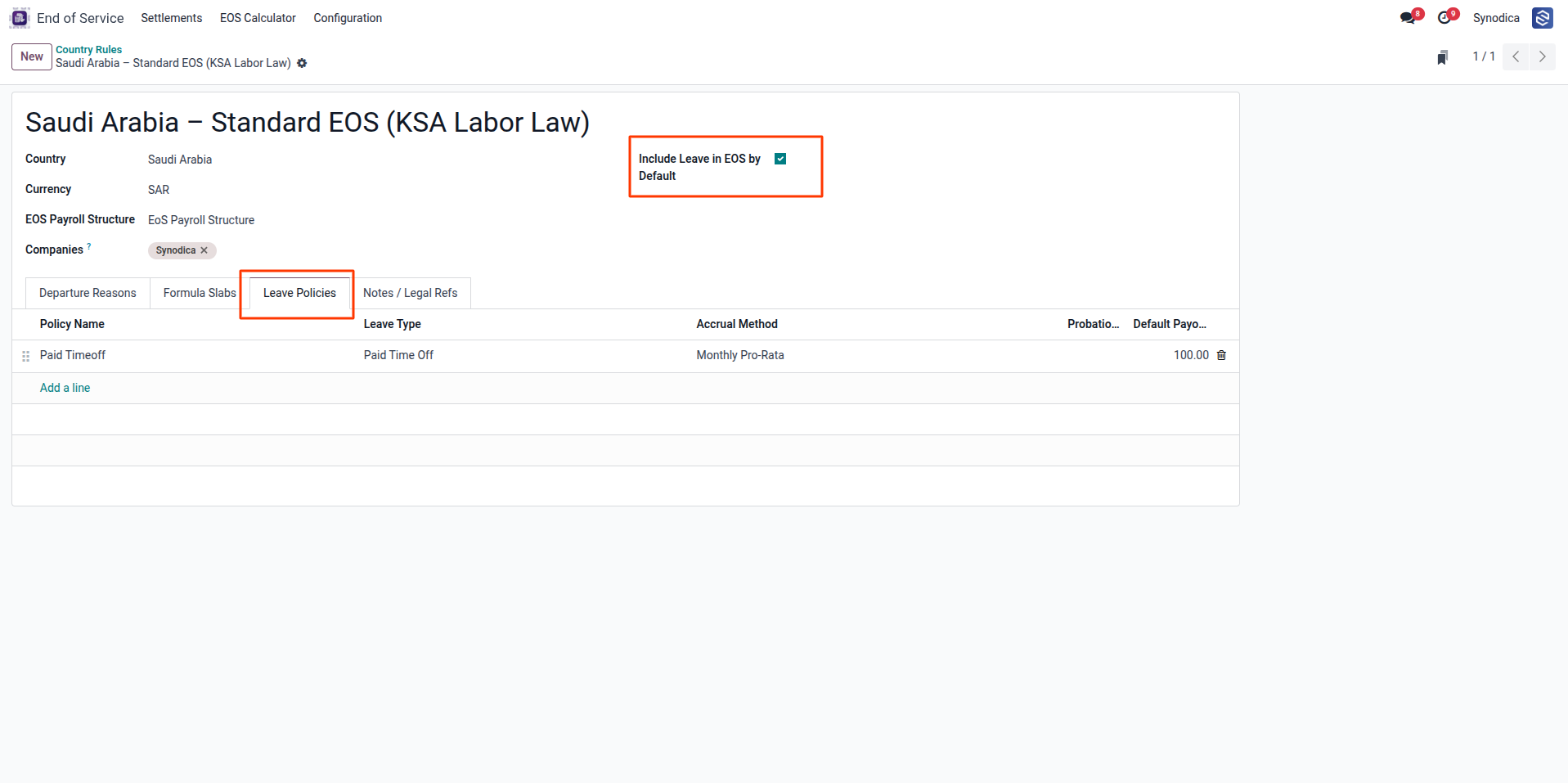Go to previous record arrow
The image size is (1568, 783).
coord(1516,56)
